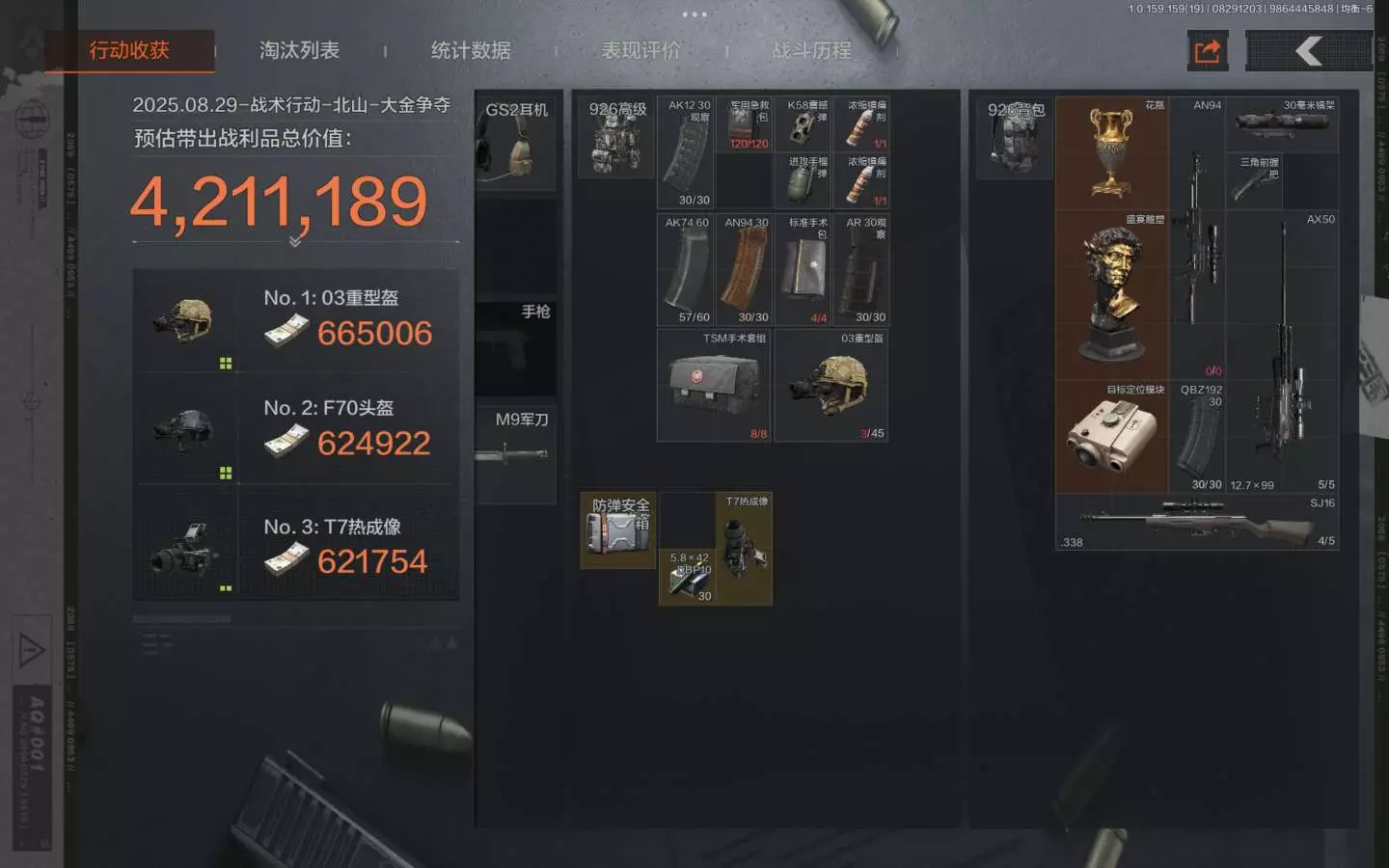Select the 盛宴雕塑 bust thumbnail
The image size is (1389, 868).
coord(1112,295)
